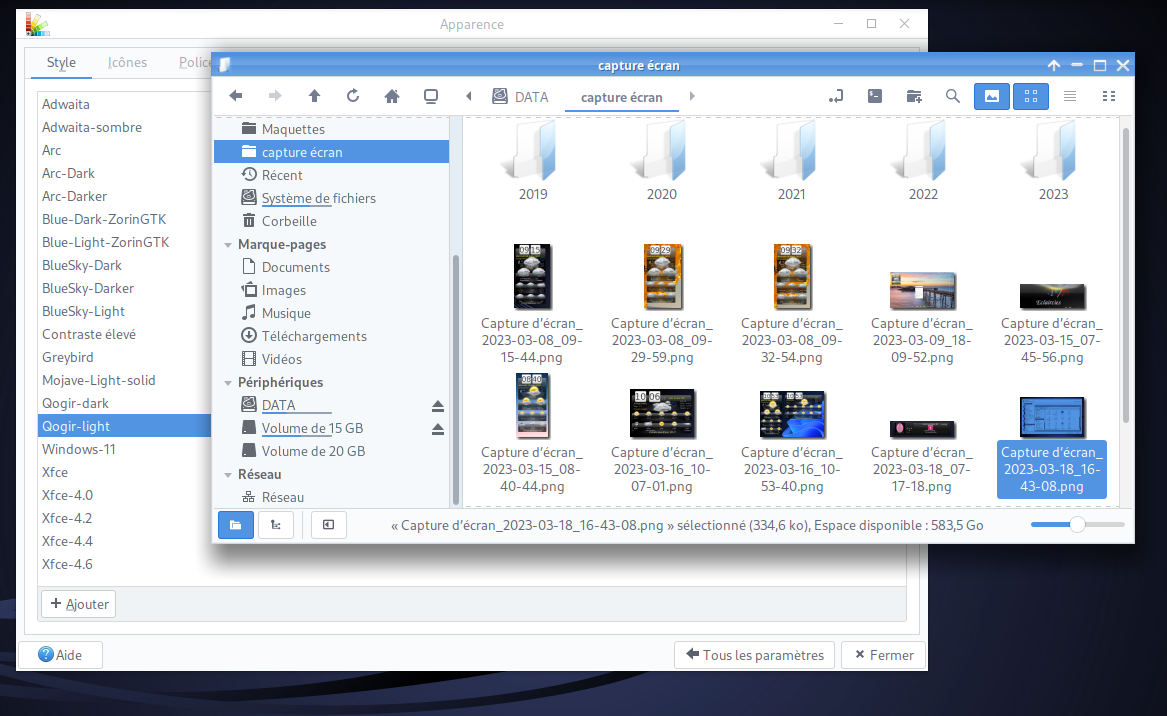Collapse the Réseau section header

tap(228, 475)
